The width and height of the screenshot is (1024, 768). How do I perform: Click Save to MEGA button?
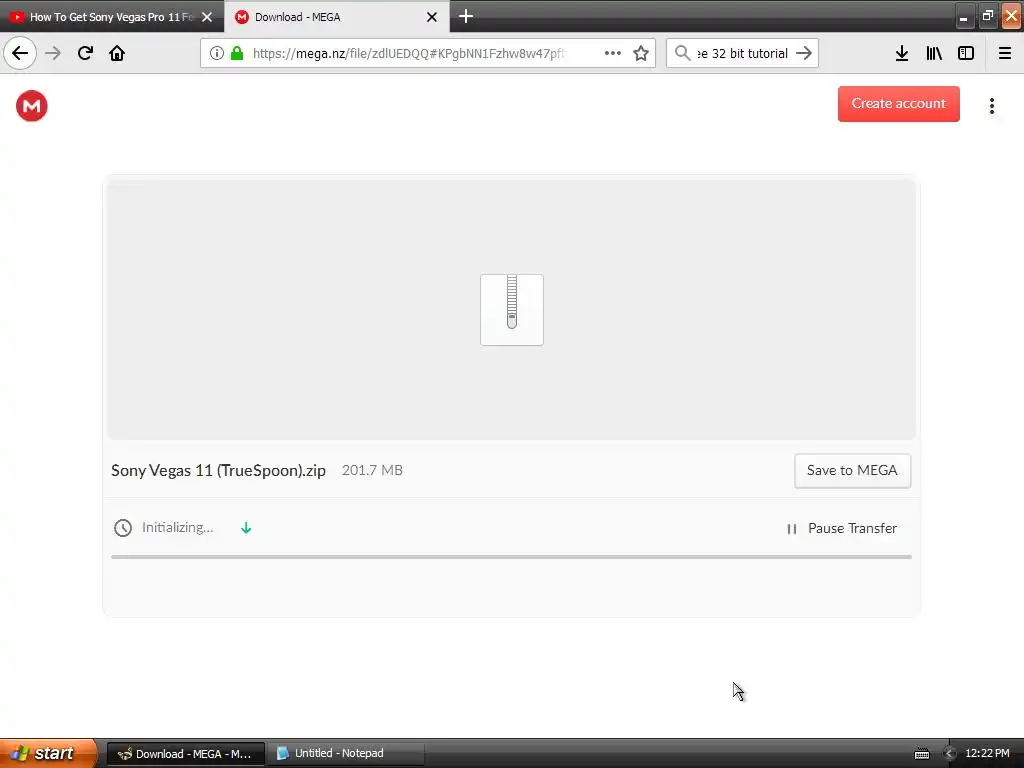(852, 471)
